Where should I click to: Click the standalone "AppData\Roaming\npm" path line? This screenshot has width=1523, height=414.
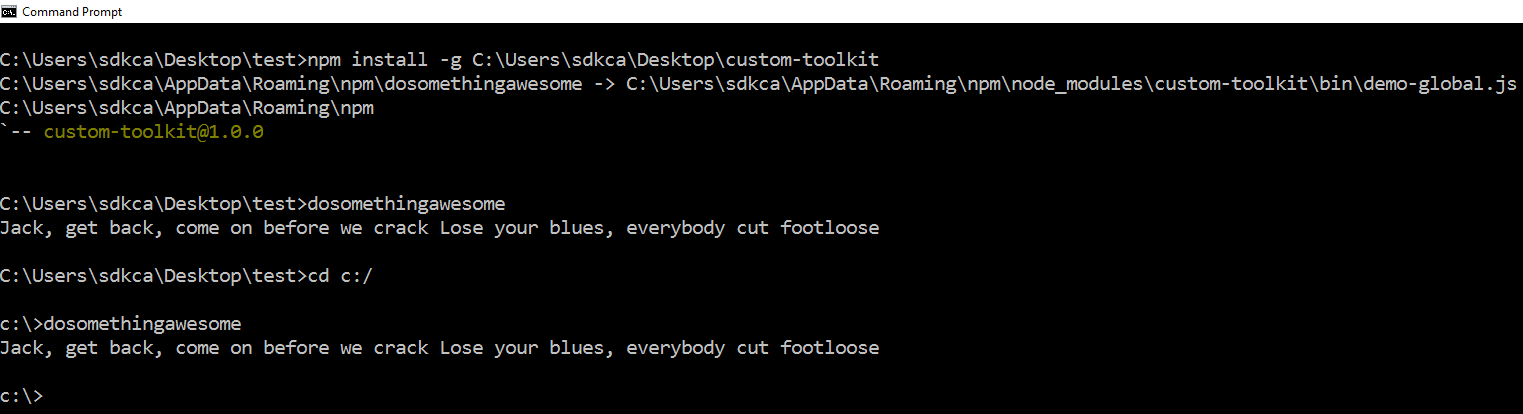[187, 108]
